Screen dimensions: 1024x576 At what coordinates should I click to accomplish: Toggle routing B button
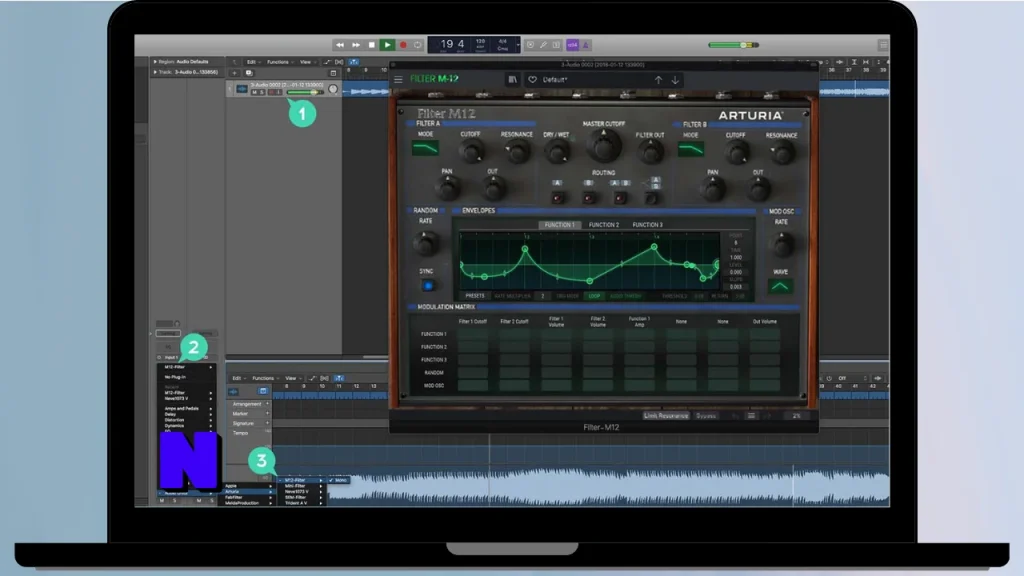pyautogui.click(x=588, y=197)
